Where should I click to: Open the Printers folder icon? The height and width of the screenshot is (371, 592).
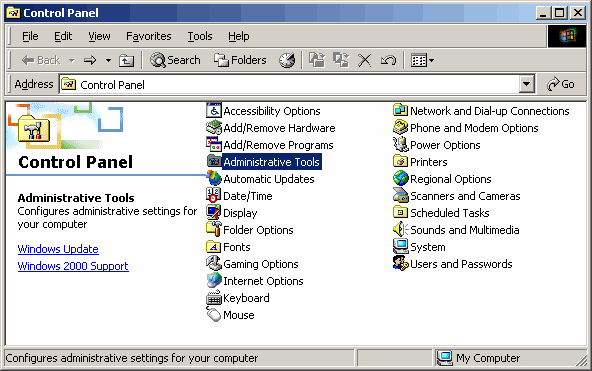(x=401, y=162)
